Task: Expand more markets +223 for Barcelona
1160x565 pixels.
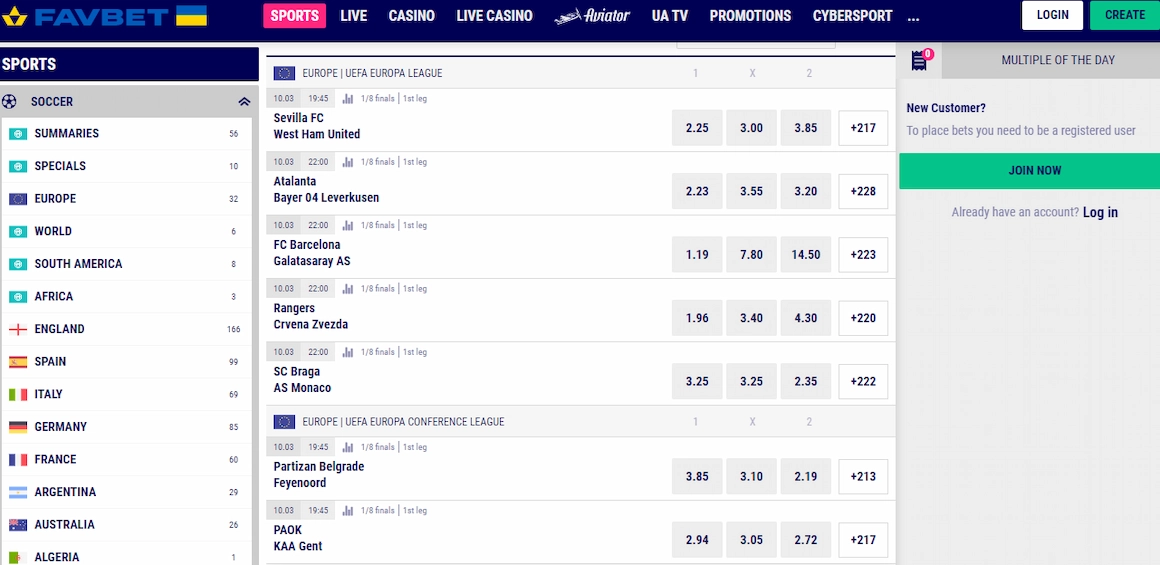Action: pyautogui.click(x=863, y=254)
